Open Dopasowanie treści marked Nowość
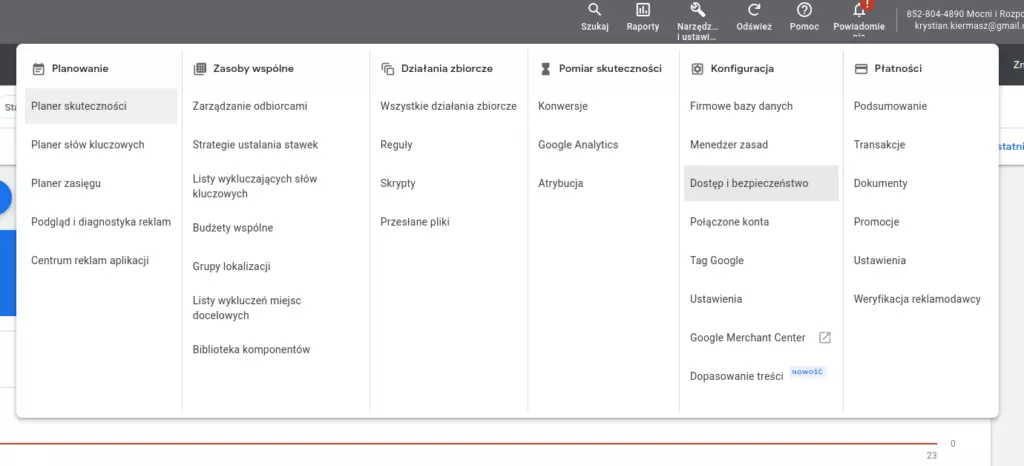This screenshot has height=466, width=1024. click(x=736, y=377)
